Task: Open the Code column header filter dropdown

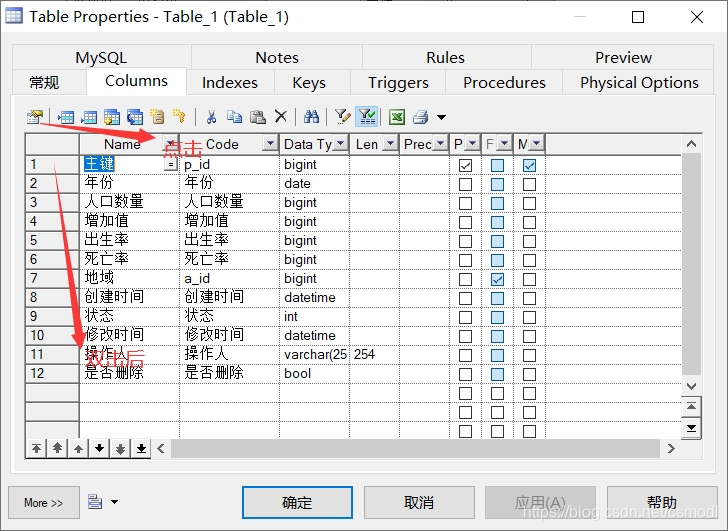Action: pyautogui.click(x=270, y=144)
